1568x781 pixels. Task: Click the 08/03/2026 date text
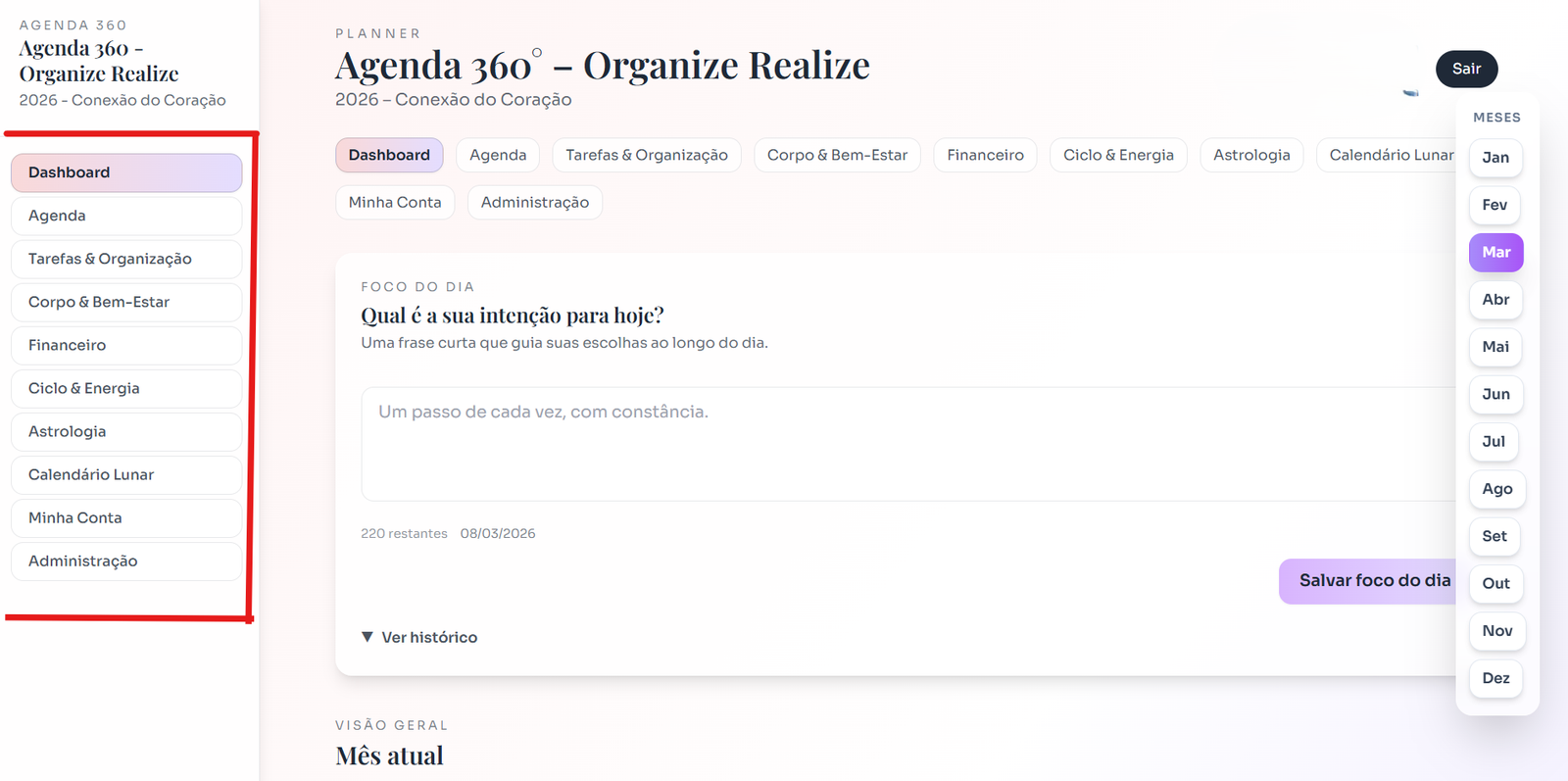pyautogui.click(x=498, y=534)
